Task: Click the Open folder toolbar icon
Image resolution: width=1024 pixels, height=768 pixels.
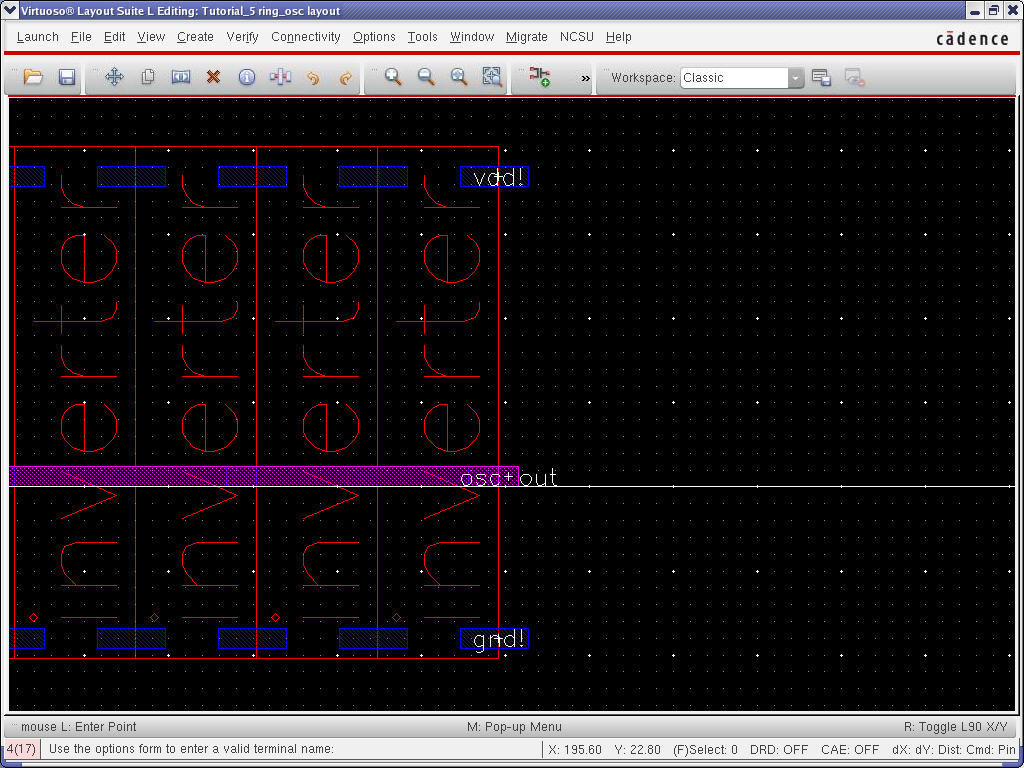Action: (x=33, y=77)
